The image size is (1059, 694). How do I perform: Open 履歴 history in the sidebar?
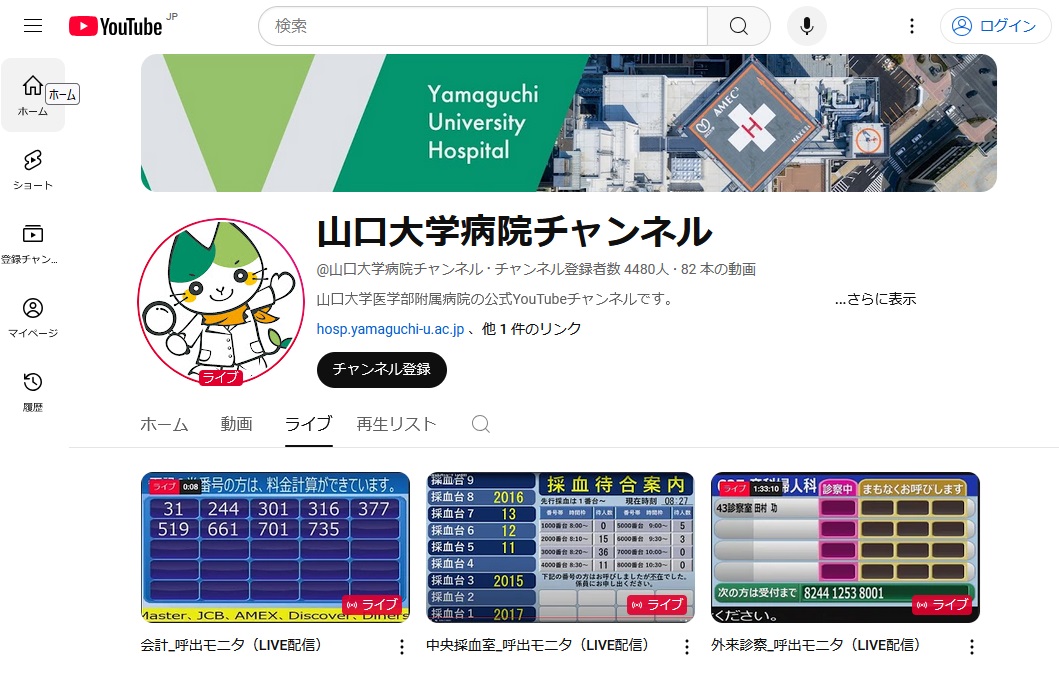[32, 392]
